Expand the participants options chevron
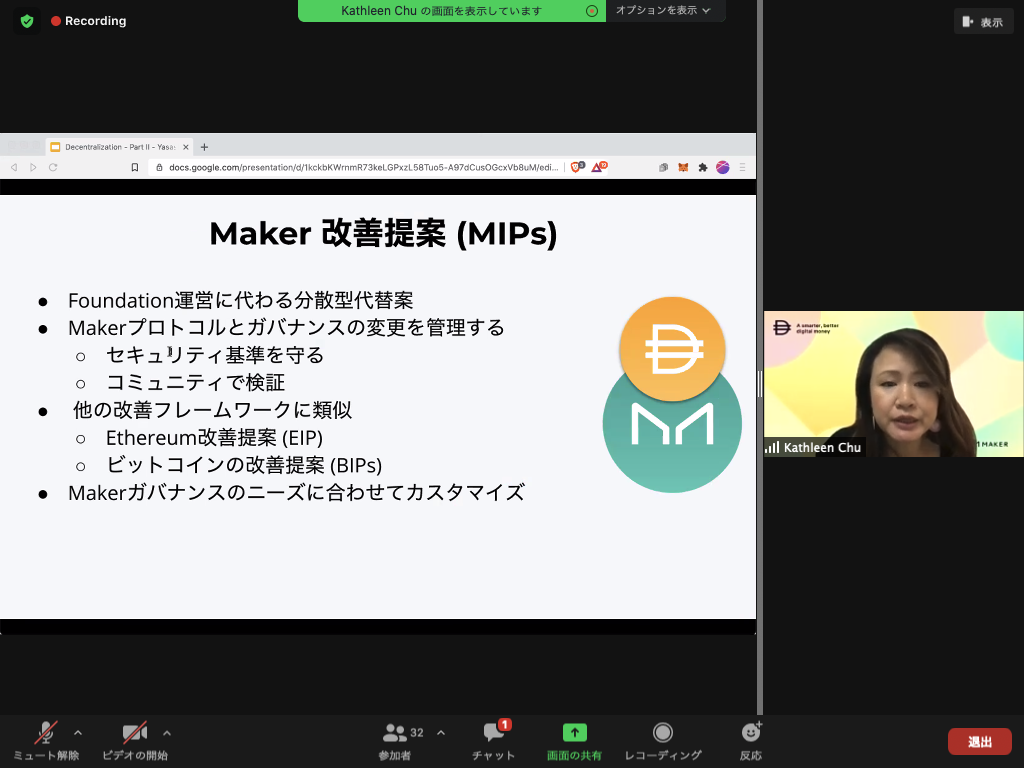Image resolution: width=1024 pixels, height=768 pixels. (441, 733)
